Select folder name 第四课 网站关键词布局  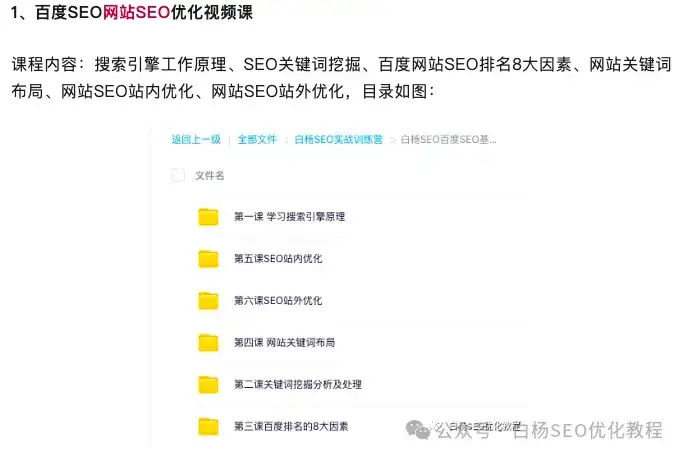(x=285, y=342)
